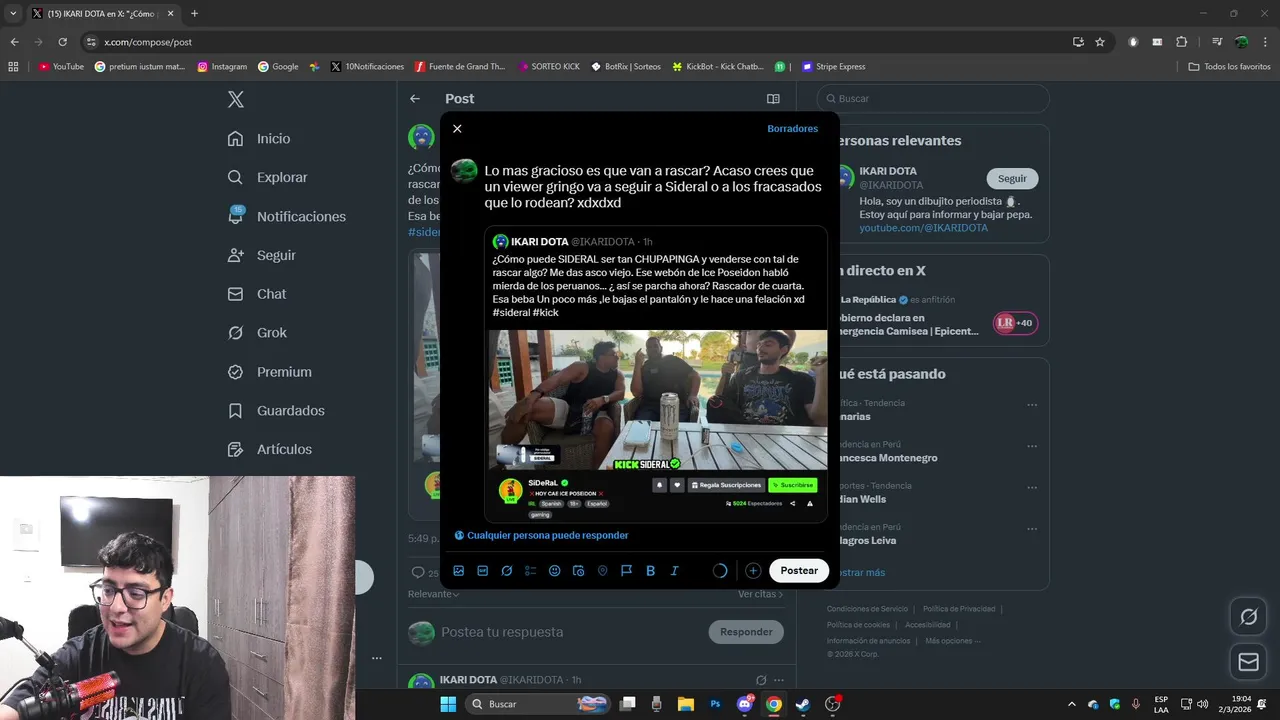The width and height of the screenshot is (1280, 720).
Task: Open the Instagram bookmark
Action: pos(222,67)
